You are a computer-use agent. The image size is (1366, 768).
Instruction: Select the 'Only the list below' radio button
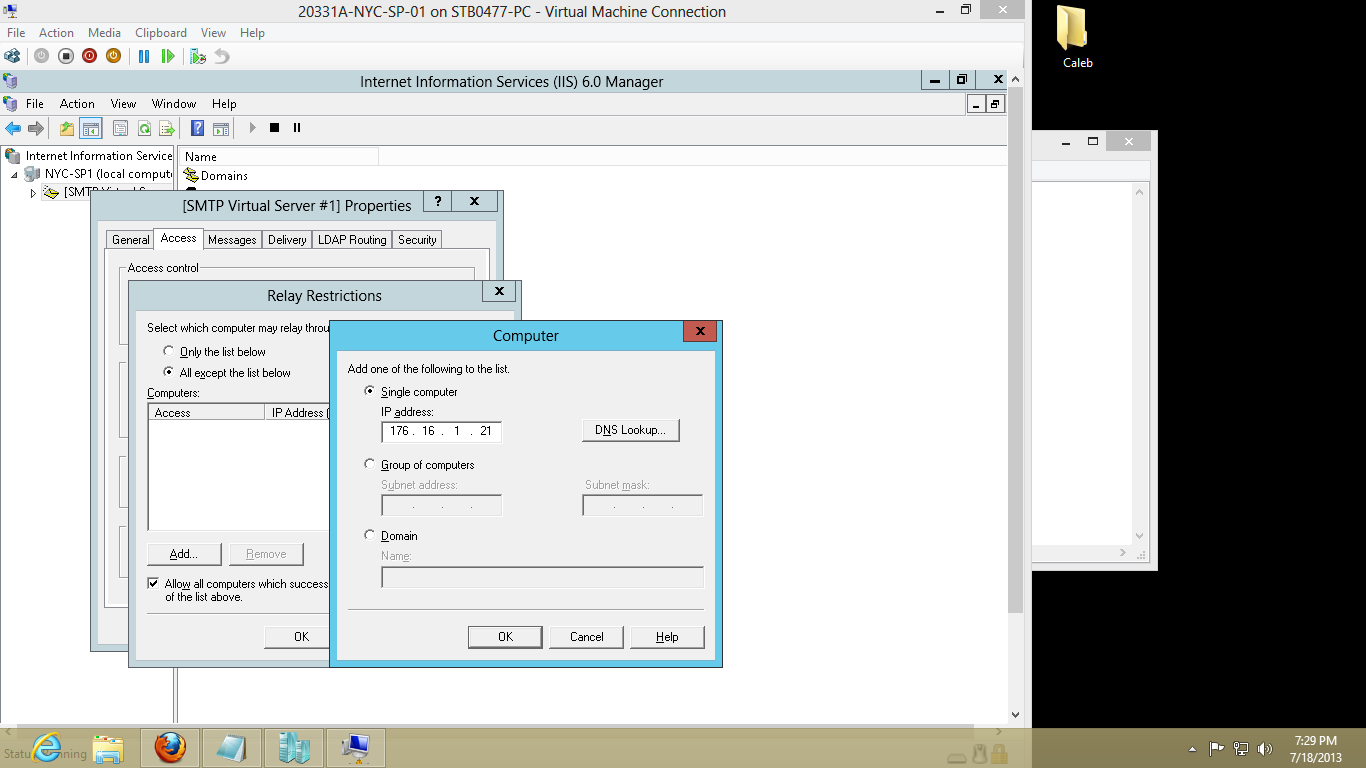pos(169,351)
